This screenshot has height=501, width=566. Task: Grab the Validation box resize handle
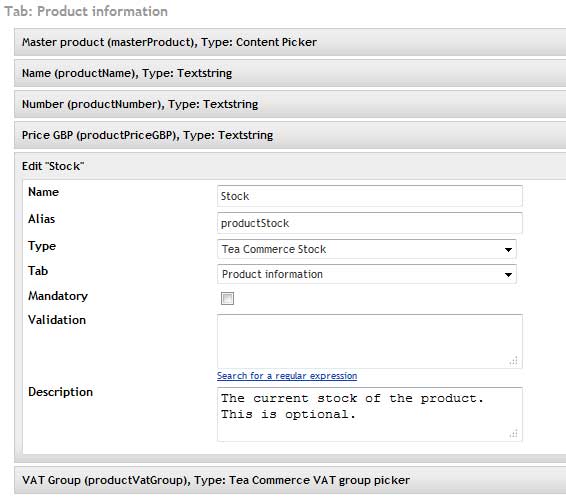[514, 361]
